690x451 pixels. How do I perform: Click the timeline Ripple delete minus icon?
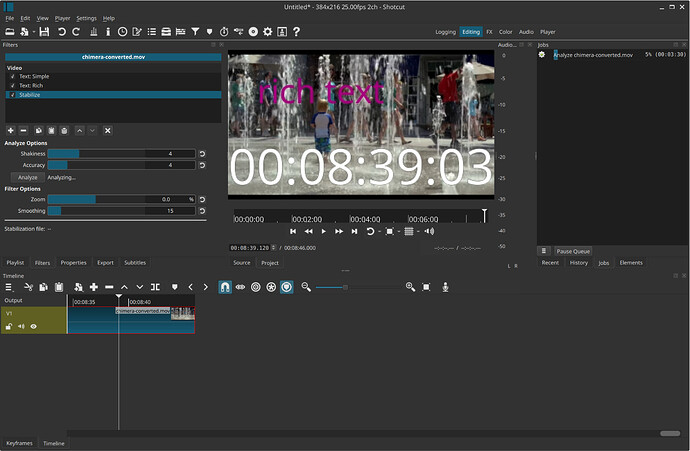coord(109,287)
